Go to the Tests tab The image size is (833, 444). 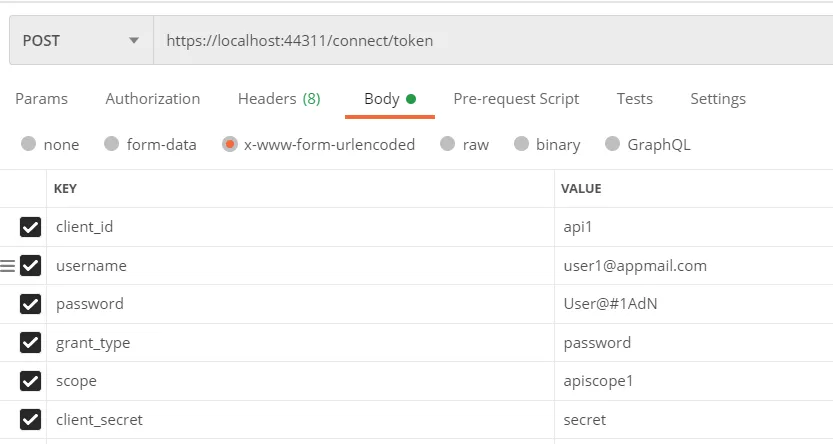[635, 99]
